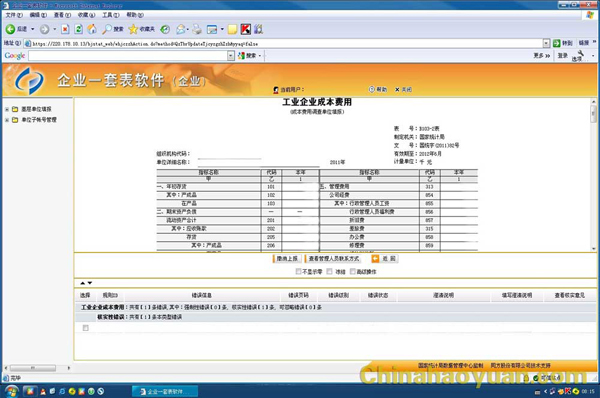Refresh the page with the green arrows icon
Image resolution: width=600 pixels, height=398 pixels.
78,29
